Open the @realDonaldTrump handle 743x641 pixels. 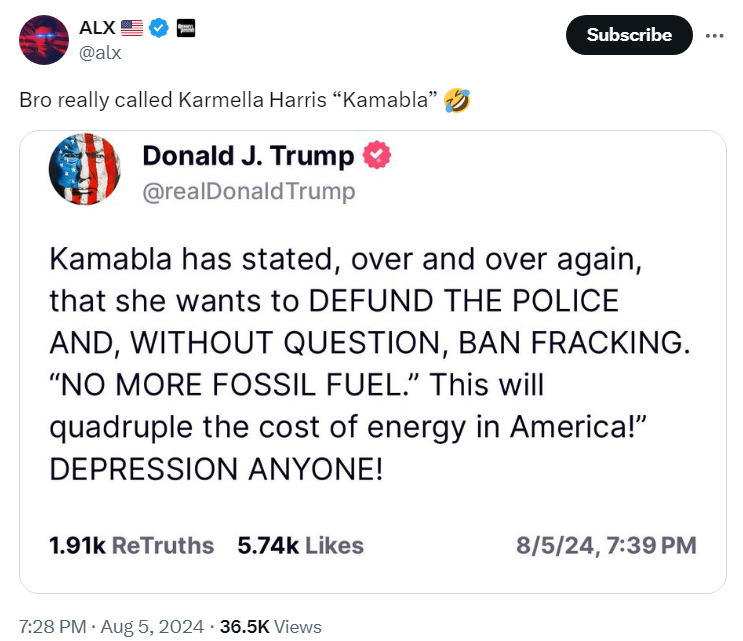[x=249, y=191]
